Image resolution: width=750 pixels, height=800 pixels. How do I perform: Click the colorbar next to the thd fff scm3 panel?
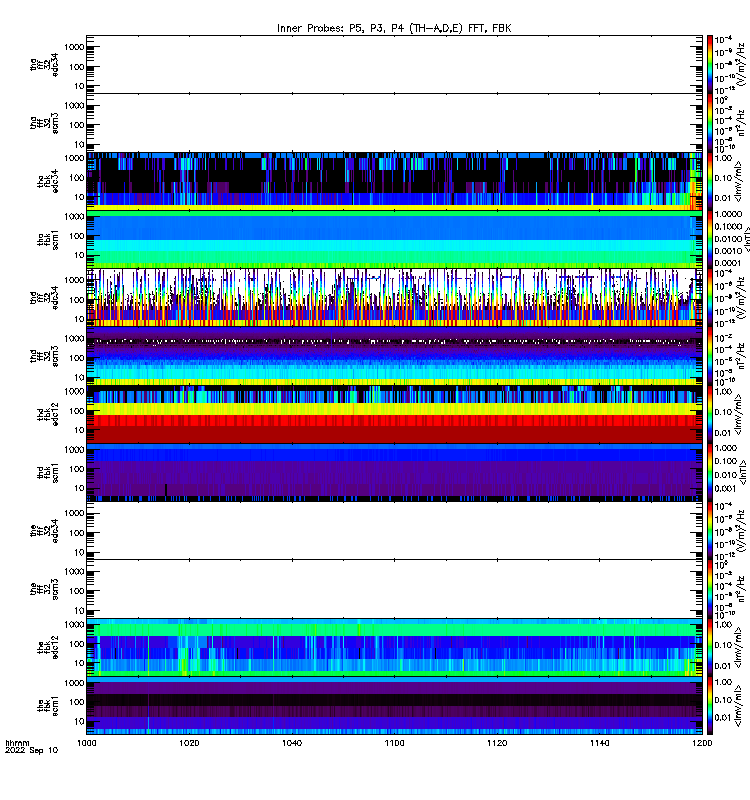pos(710,356)
